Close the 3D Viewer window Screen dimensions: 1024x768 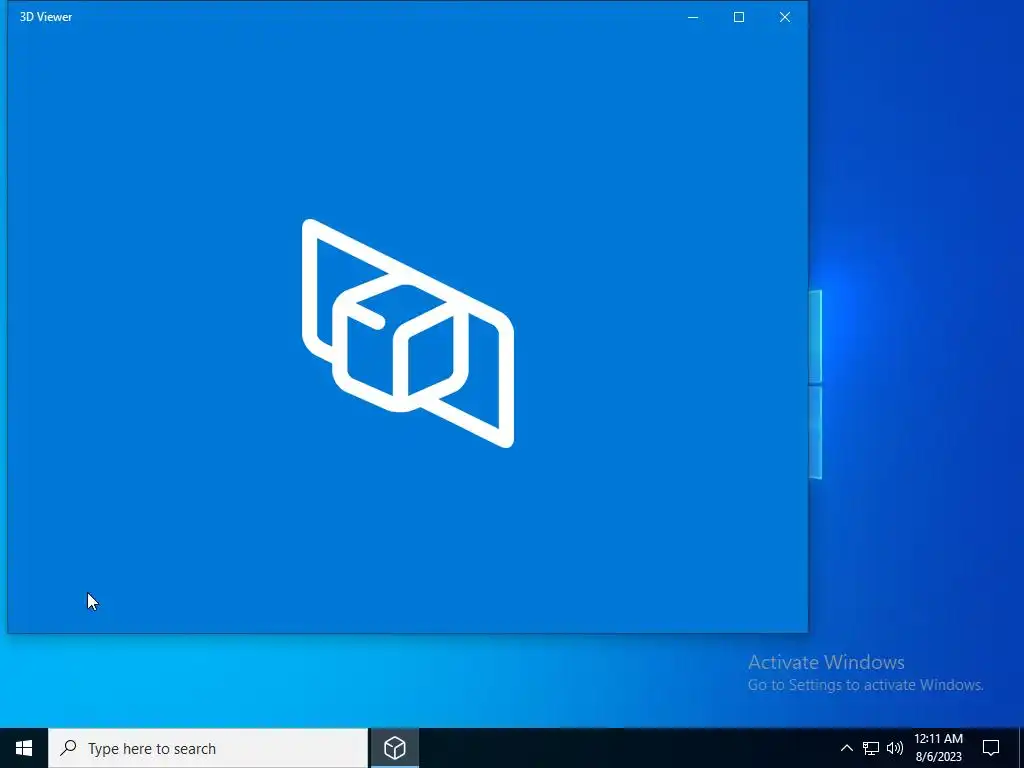(784, 17)
